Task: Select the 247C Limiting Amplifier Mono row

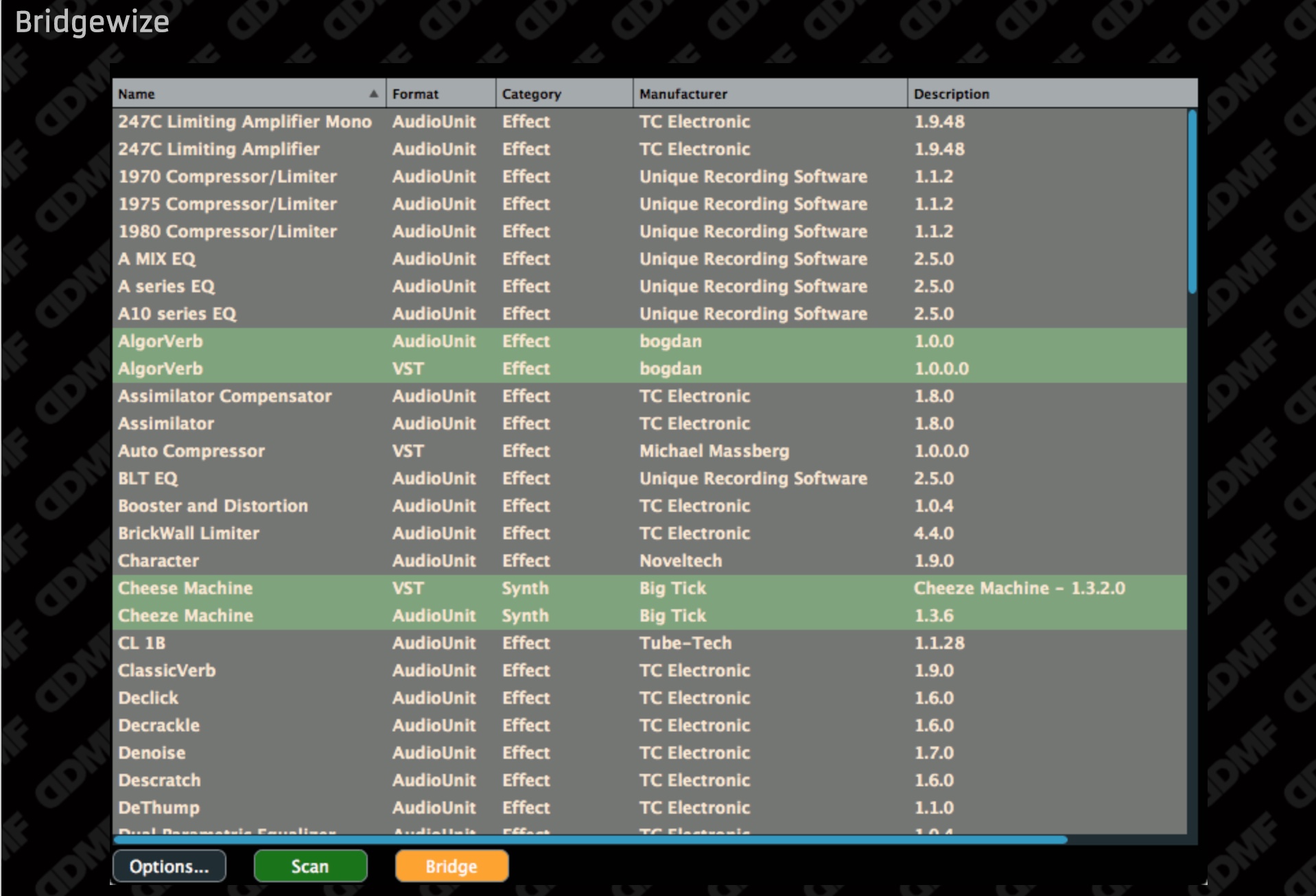Action: coord(650,121)
